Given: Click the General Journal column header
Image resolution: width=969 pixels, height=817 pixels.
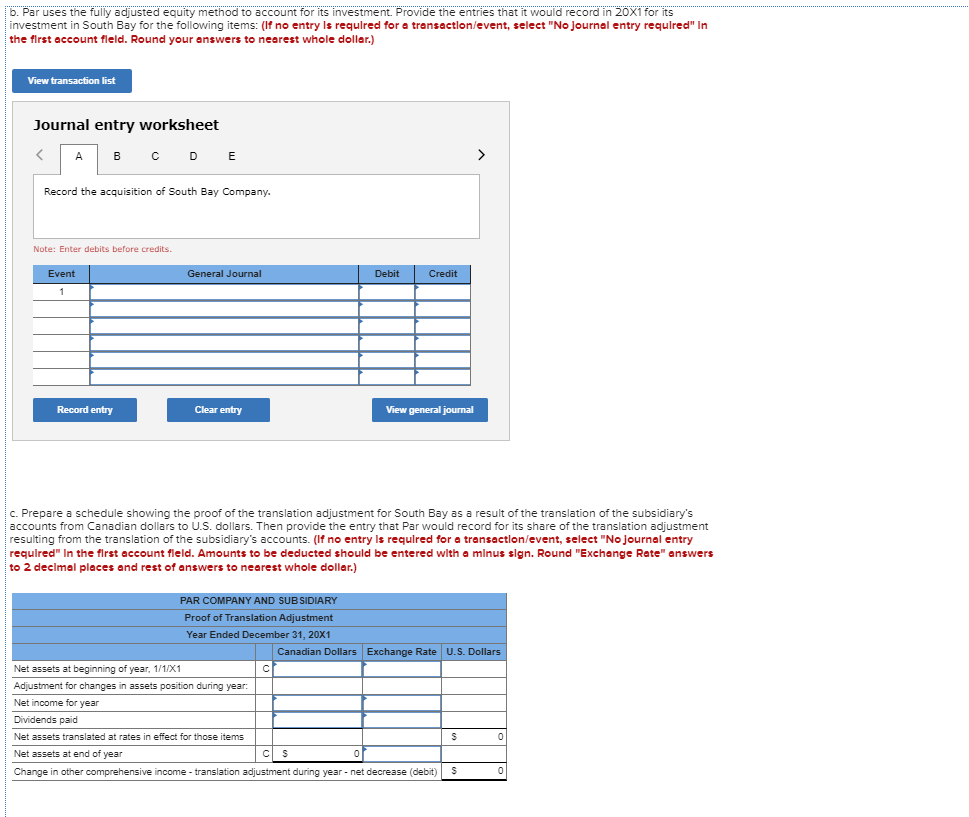Looking at the screenshot, I should pos(224,274).
